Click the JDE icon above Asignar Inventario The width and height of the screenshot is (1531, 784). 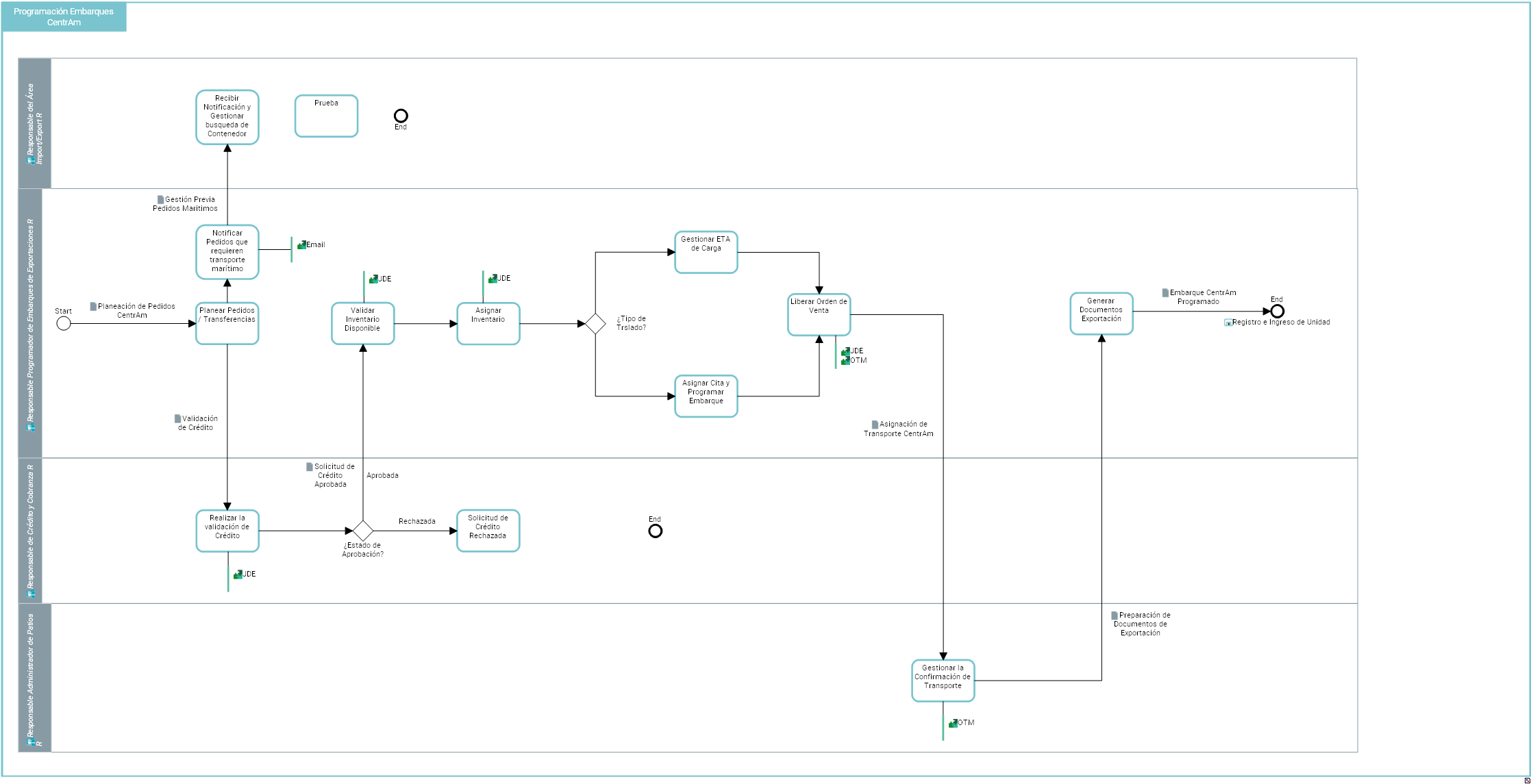tap(493, 278)
